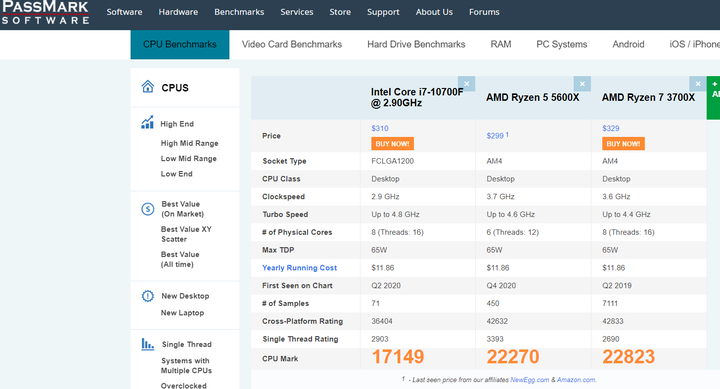
Task: Open the New Desktop list
Action: click(x=186, y=296)
